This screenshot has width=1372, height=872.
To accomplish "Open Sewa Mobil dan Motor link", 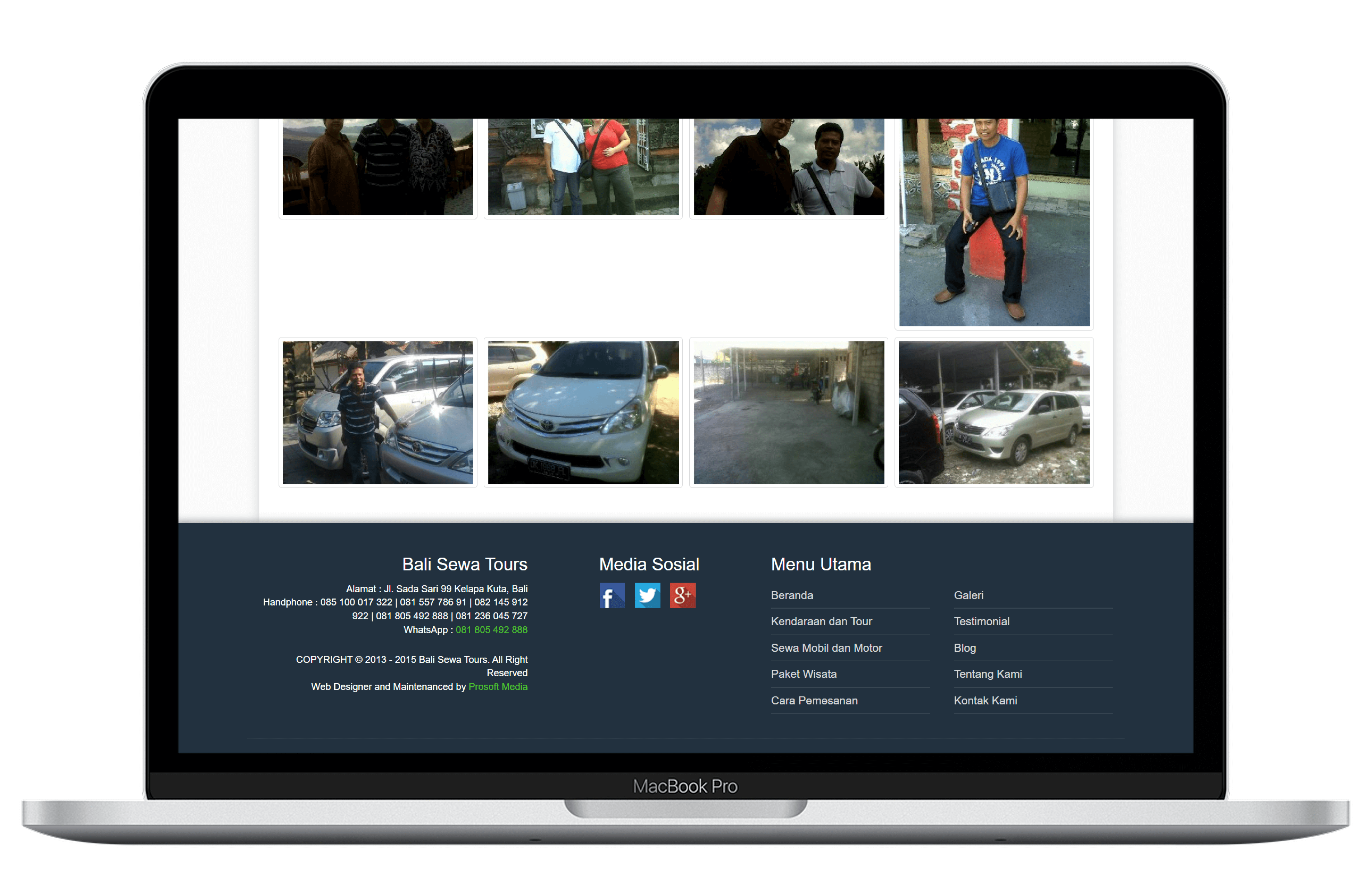I will tap(826, 648).
